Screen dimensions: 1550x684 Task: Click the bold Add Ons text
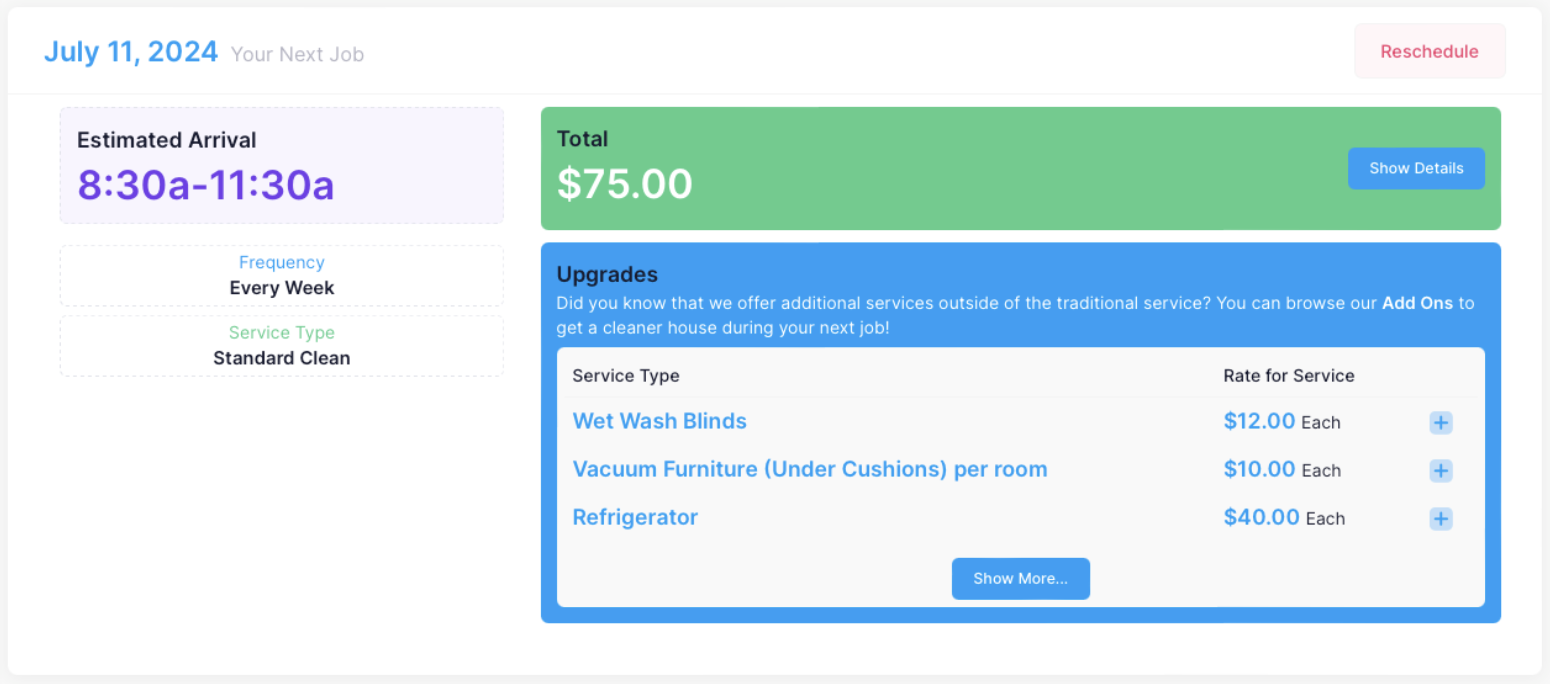pyautogui.click(x=1418, y=303)
